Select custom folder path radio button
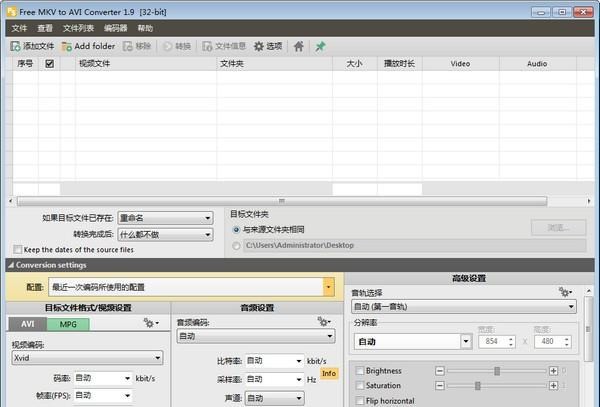600x407 pixels. tap(236, 246)
